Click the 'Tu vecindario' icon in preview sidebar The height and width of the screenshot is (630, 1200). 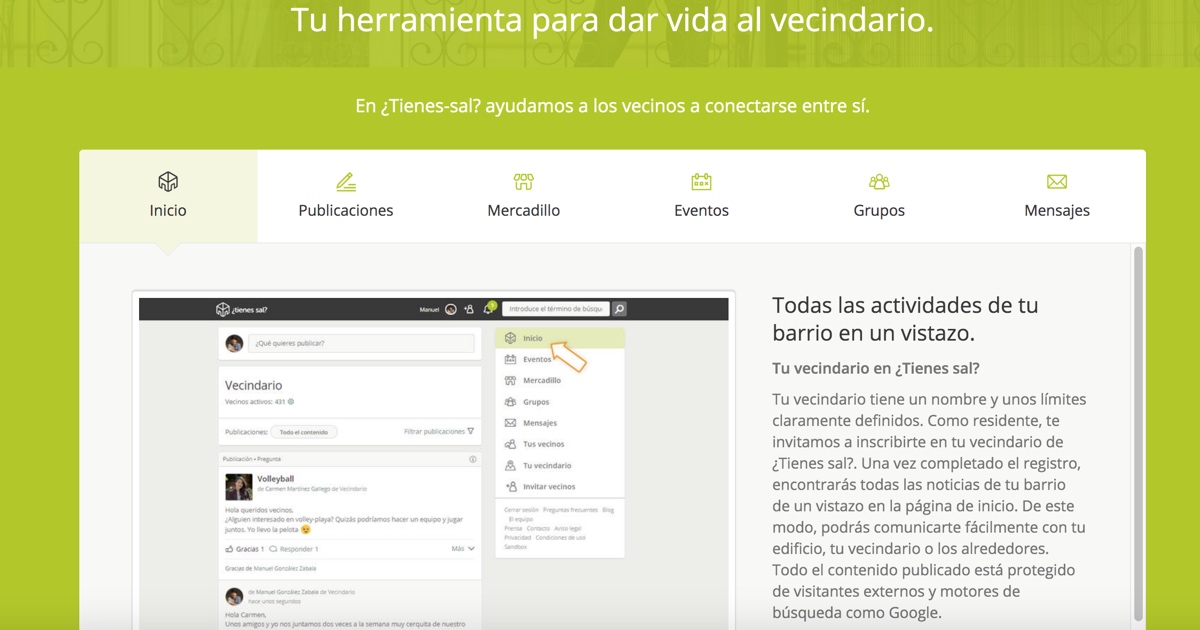(511, 465)
